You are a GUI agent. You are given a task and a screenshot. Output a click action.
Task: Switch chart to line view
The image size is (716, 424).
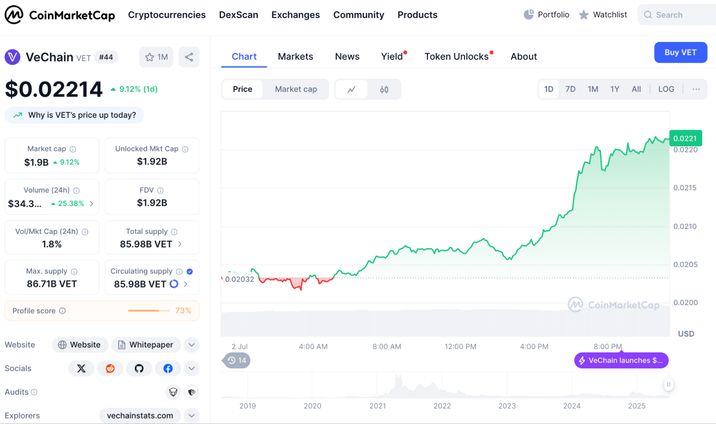351,89
